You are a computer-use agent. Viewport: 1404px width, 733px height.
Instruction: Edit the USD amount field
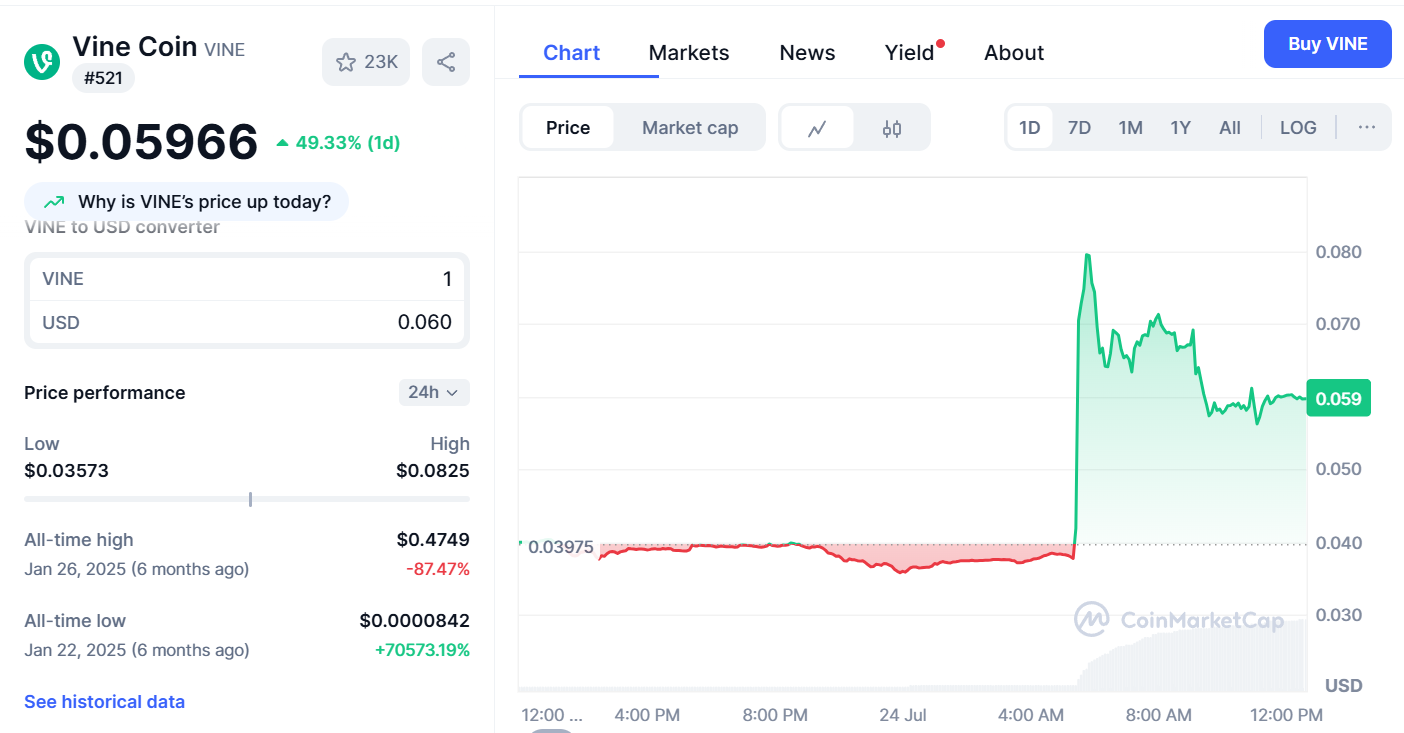[247, 322]
